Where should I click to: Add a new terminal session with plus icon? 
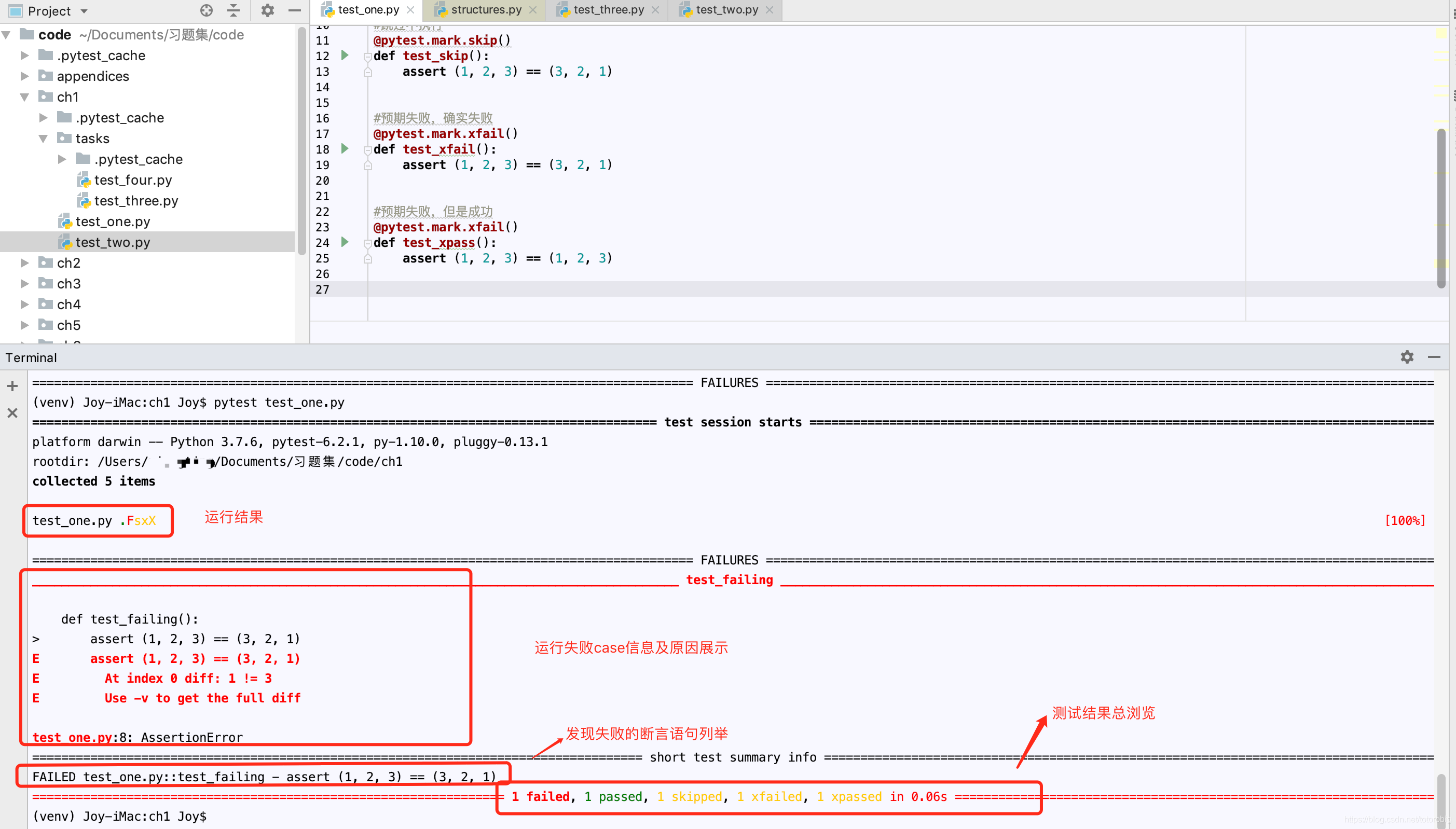(x=12, y=386)
